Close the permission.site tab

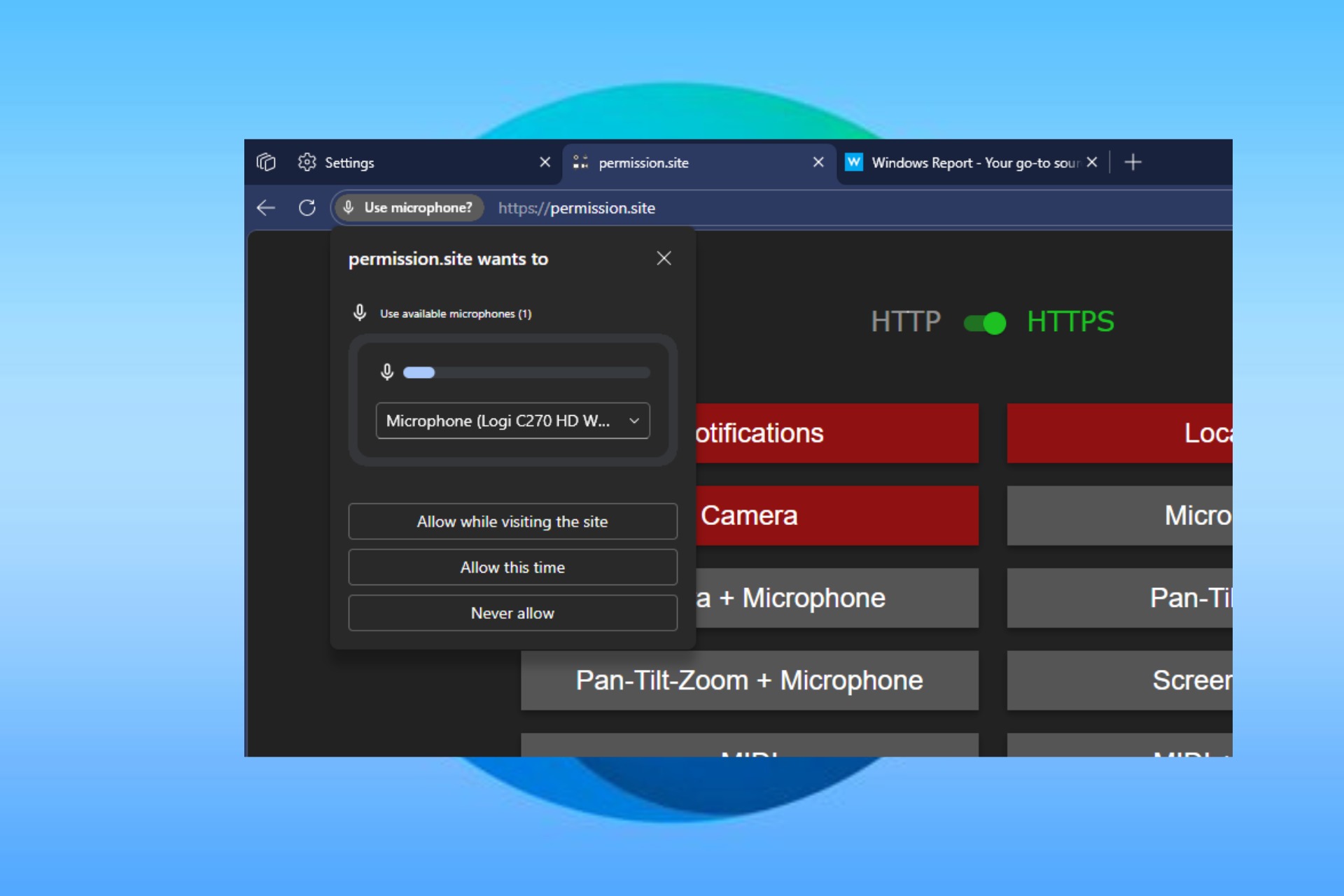[x=818, y=162]
